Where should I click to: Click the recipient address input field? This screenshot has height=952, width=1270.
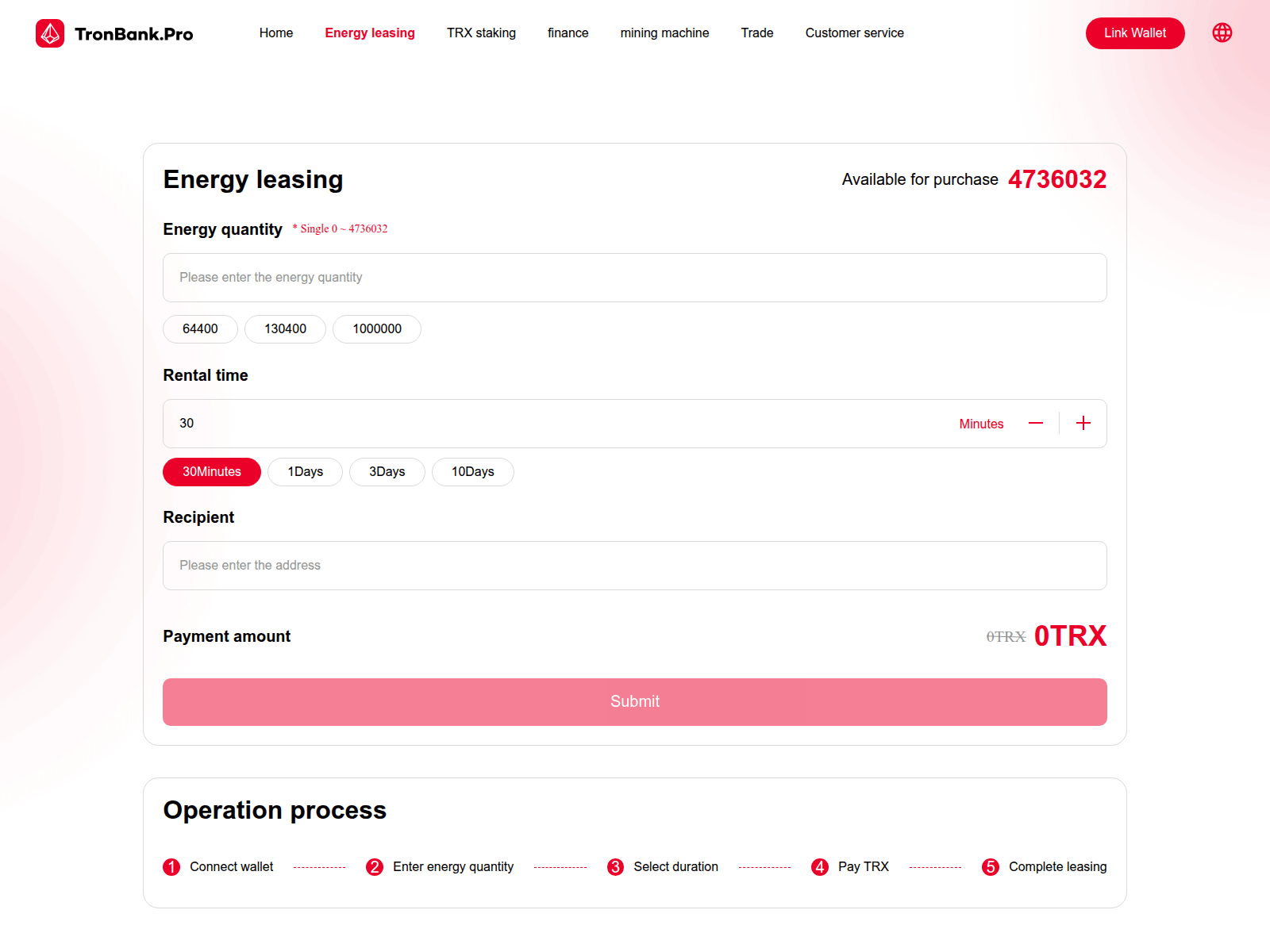[x=634, y=565]
